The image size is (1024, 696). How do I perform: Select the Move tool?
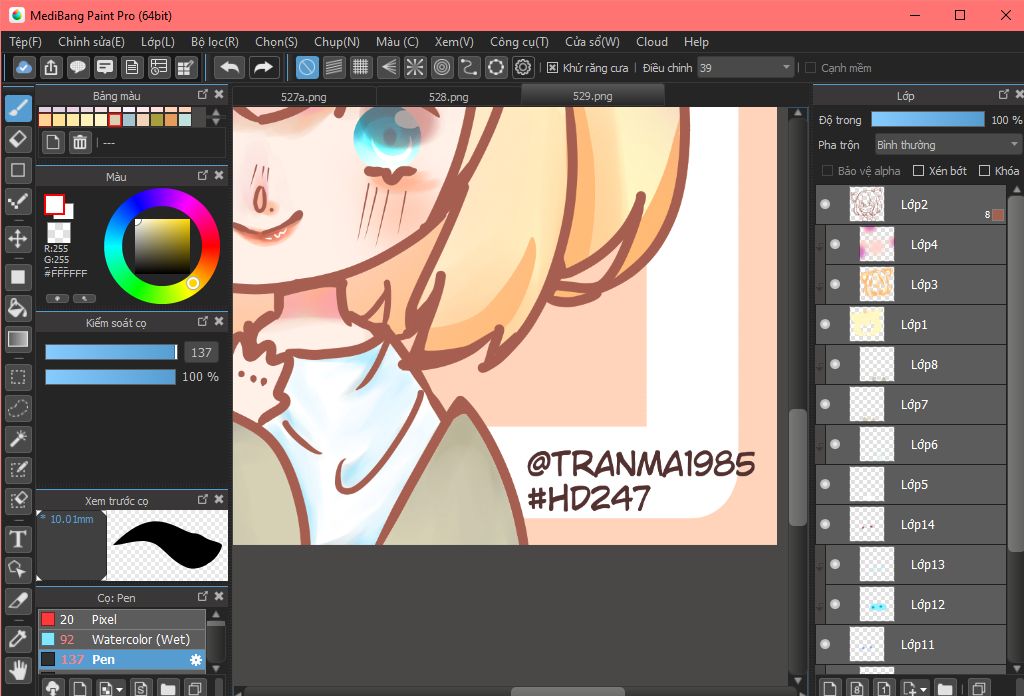(x=18, y=239)
